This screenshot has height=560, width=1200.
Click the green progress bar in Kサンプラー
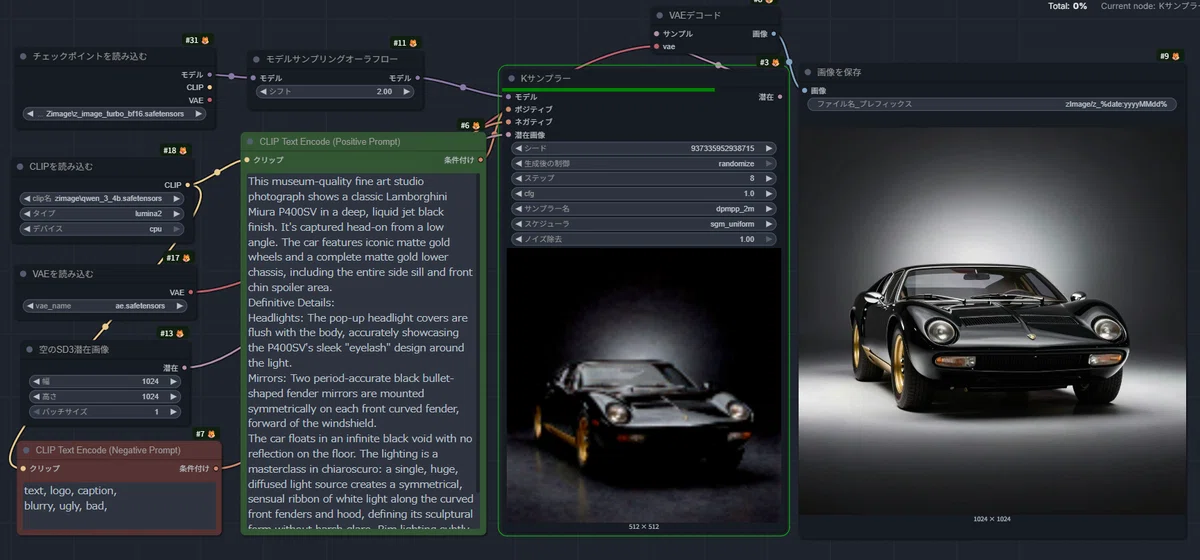610,90
